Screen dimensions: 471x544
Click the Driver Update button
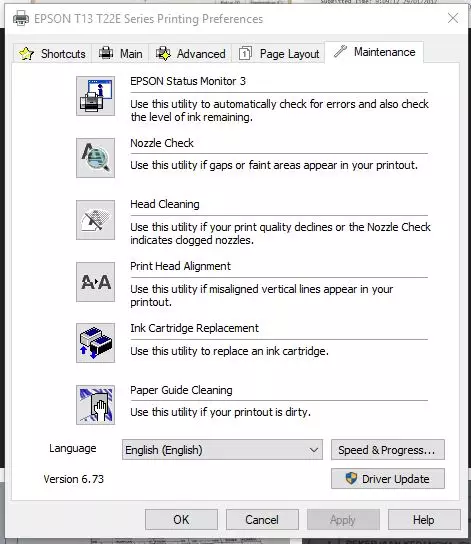pyautogui.click(x=388, y=479)
